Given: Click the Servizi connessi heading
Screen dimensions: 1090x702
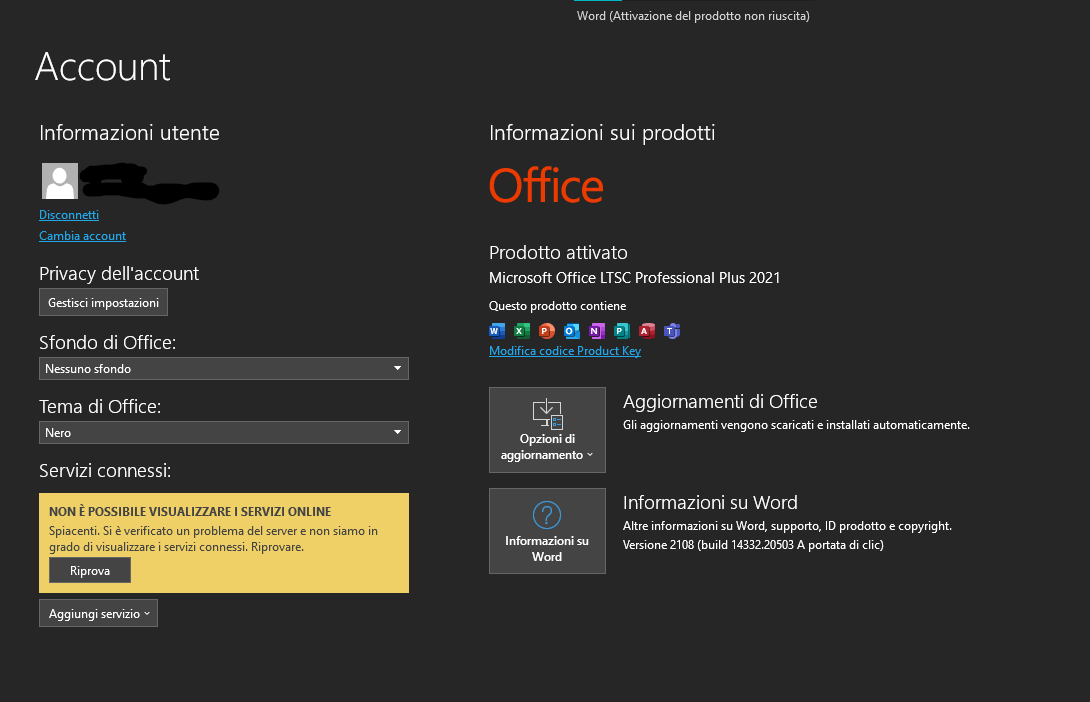Looking at the screenshot, I should coord(105,471).
